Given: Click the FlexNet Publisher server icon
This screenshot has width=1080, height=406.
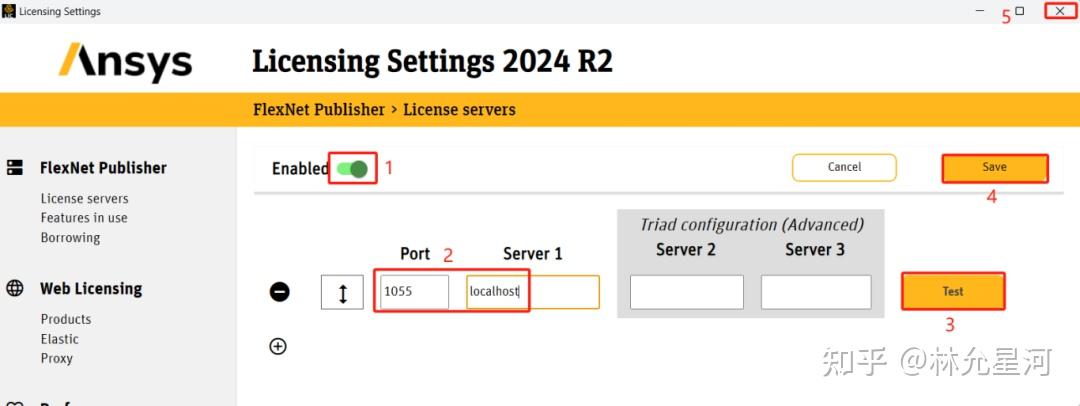Looking at the screenshot, I should [x=15, y=168].
